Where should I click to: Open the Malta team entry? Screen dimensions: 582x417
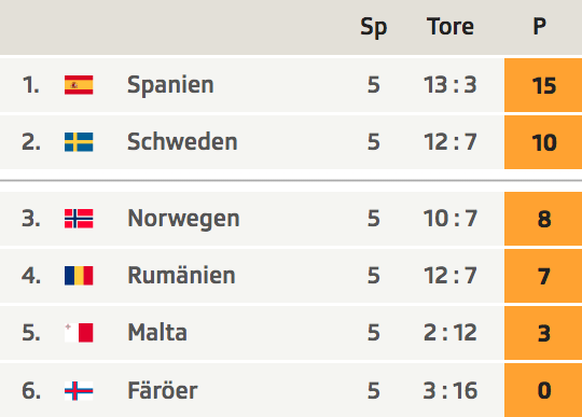[157, 332]
